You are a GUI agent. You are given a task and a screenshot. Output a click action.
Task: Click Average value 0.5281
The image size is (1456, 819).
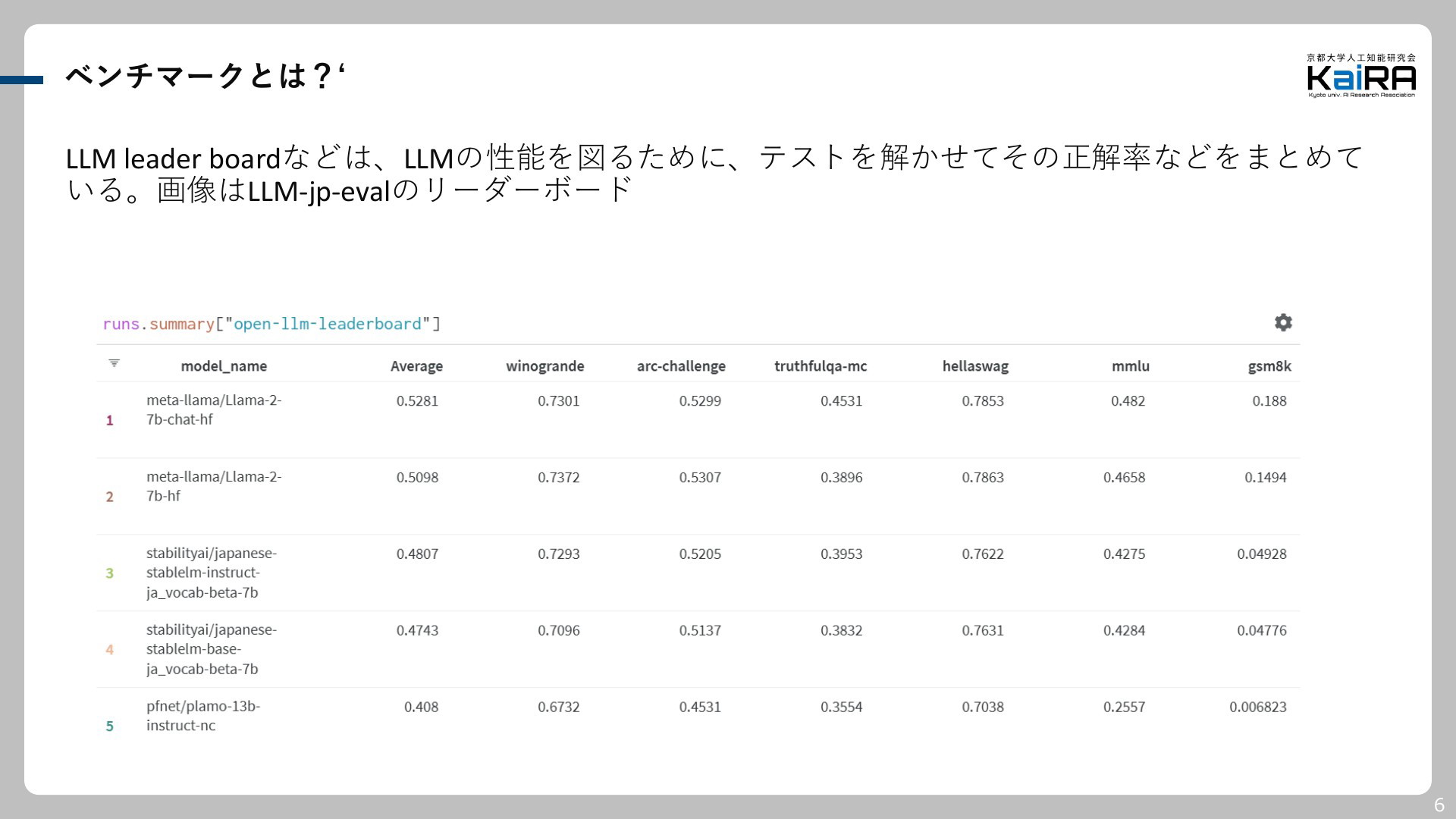pos(417,401)
